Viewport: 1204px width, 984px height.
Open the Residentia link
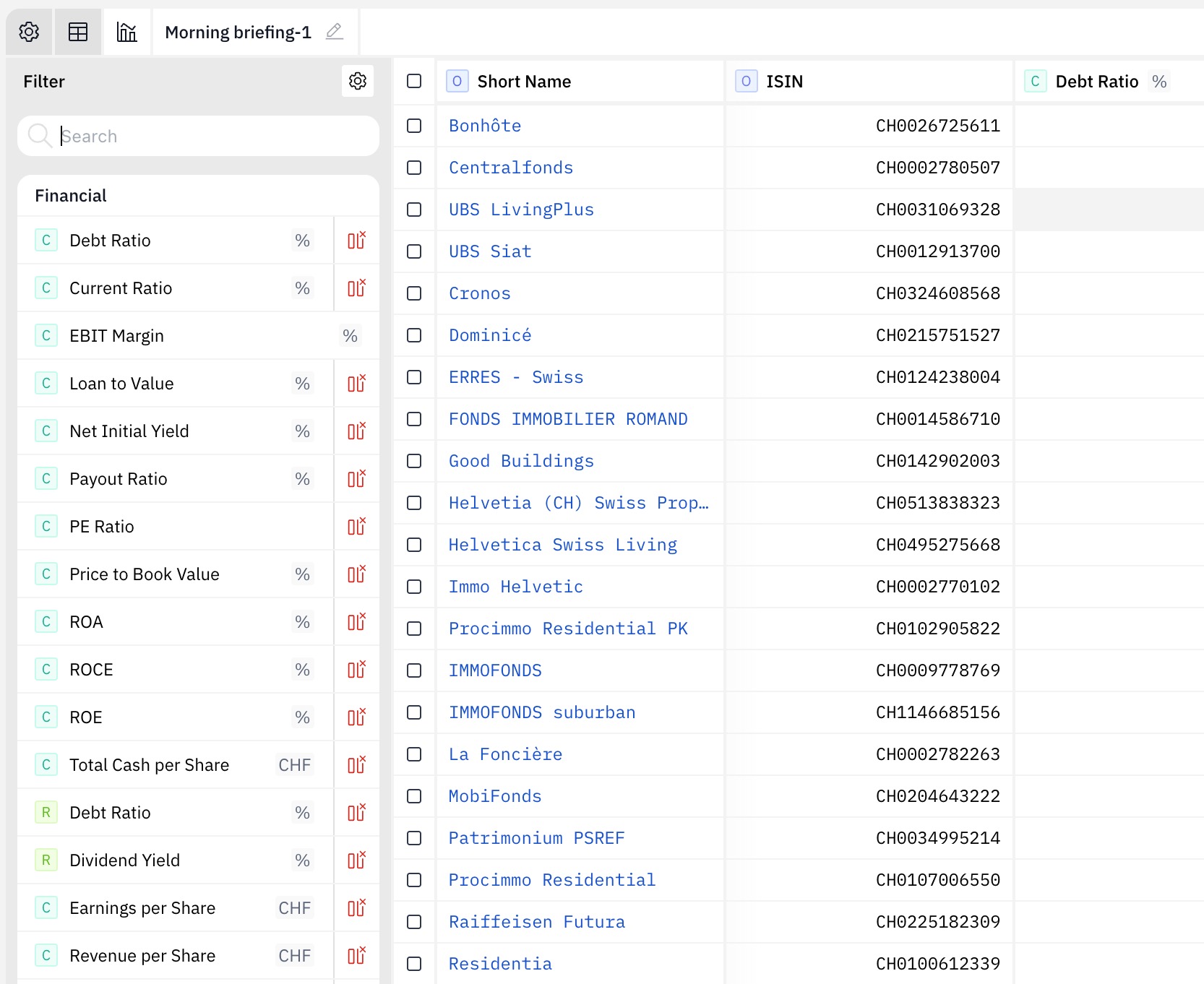click(x=500, y=964)
